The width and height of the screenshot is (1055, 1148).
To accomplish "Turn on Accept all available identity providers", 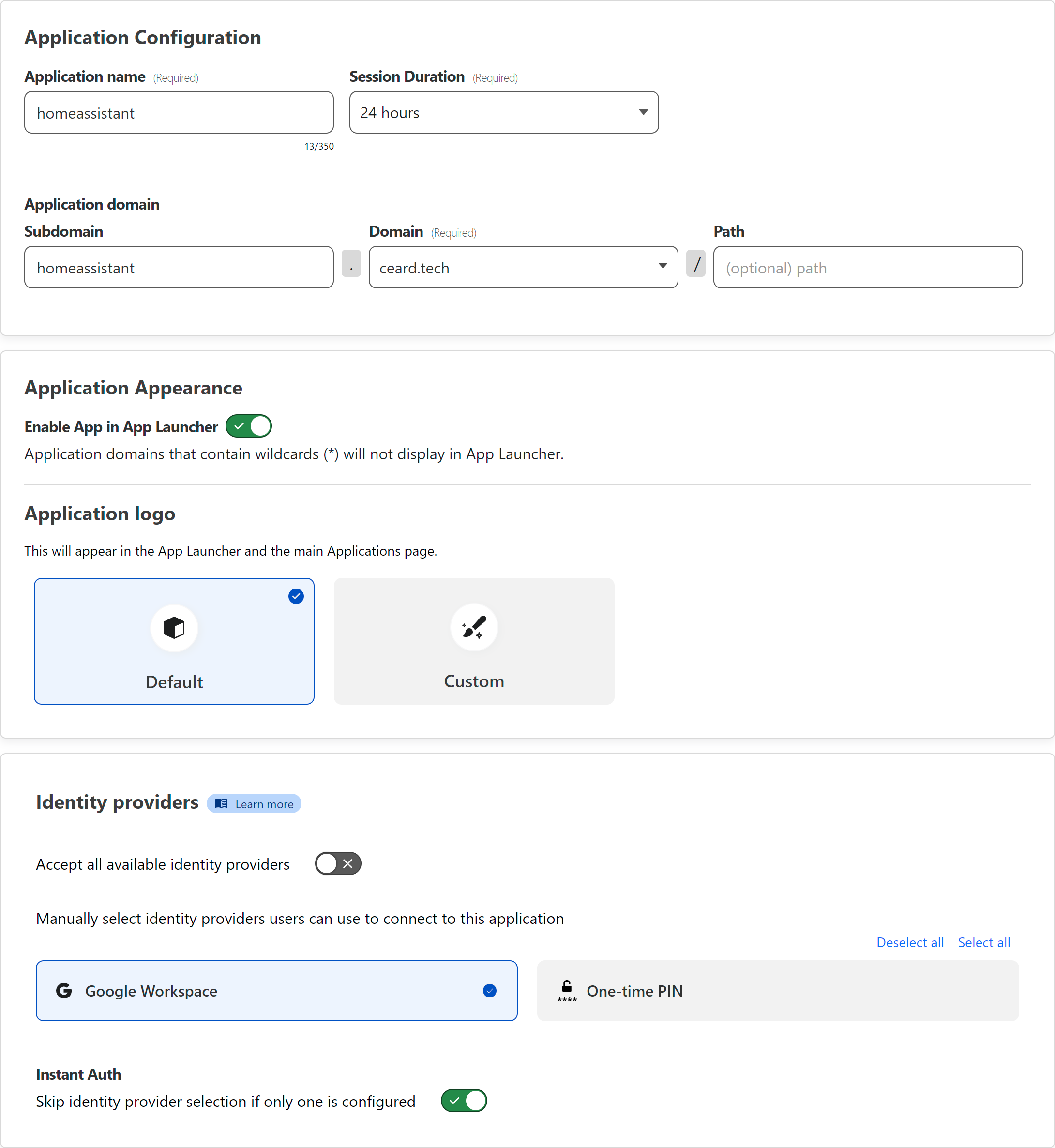I will tap(338, 863).
